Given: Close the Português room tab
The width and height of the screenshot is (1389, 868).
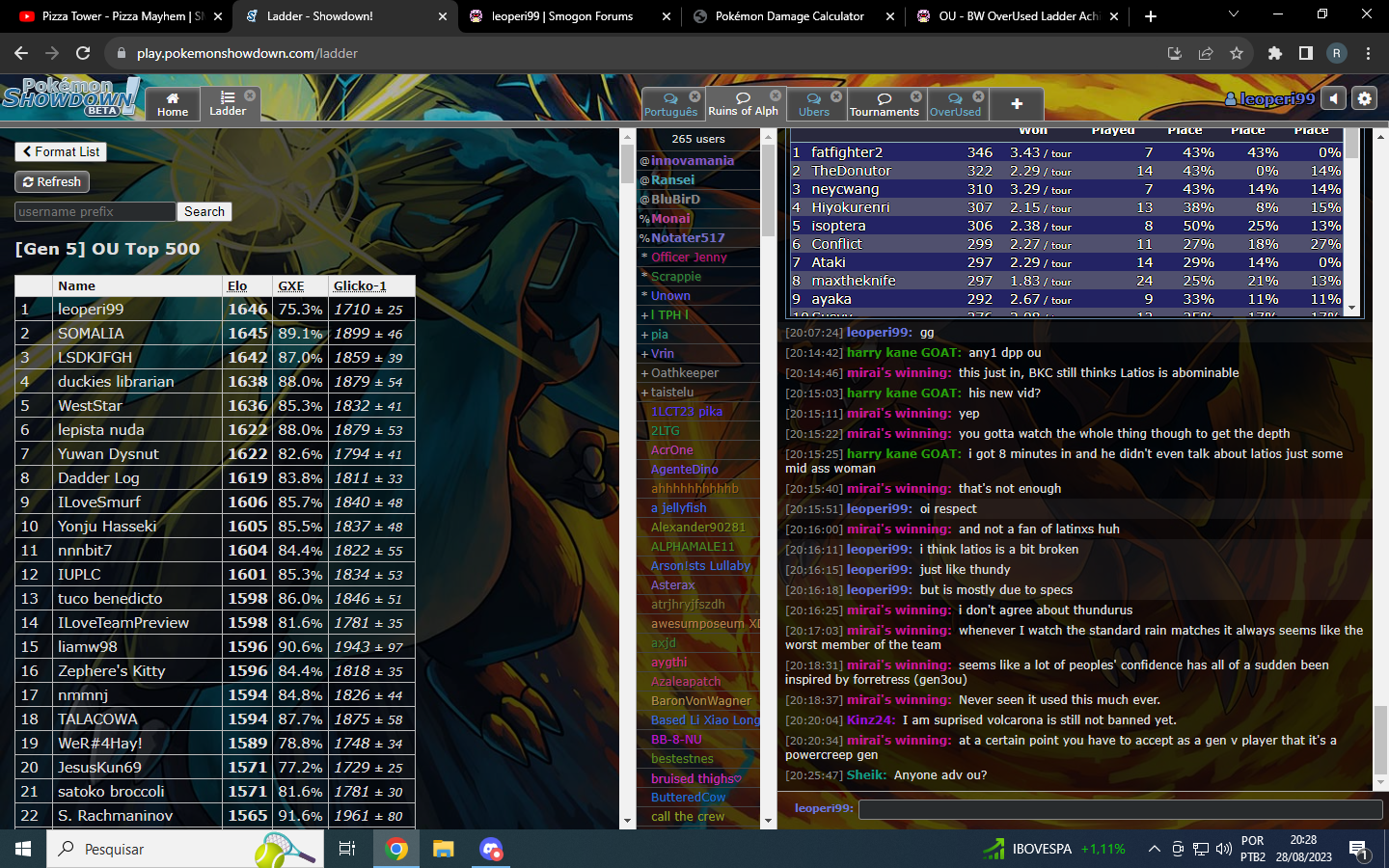Looking at the screenshot, I should (694, 96).
